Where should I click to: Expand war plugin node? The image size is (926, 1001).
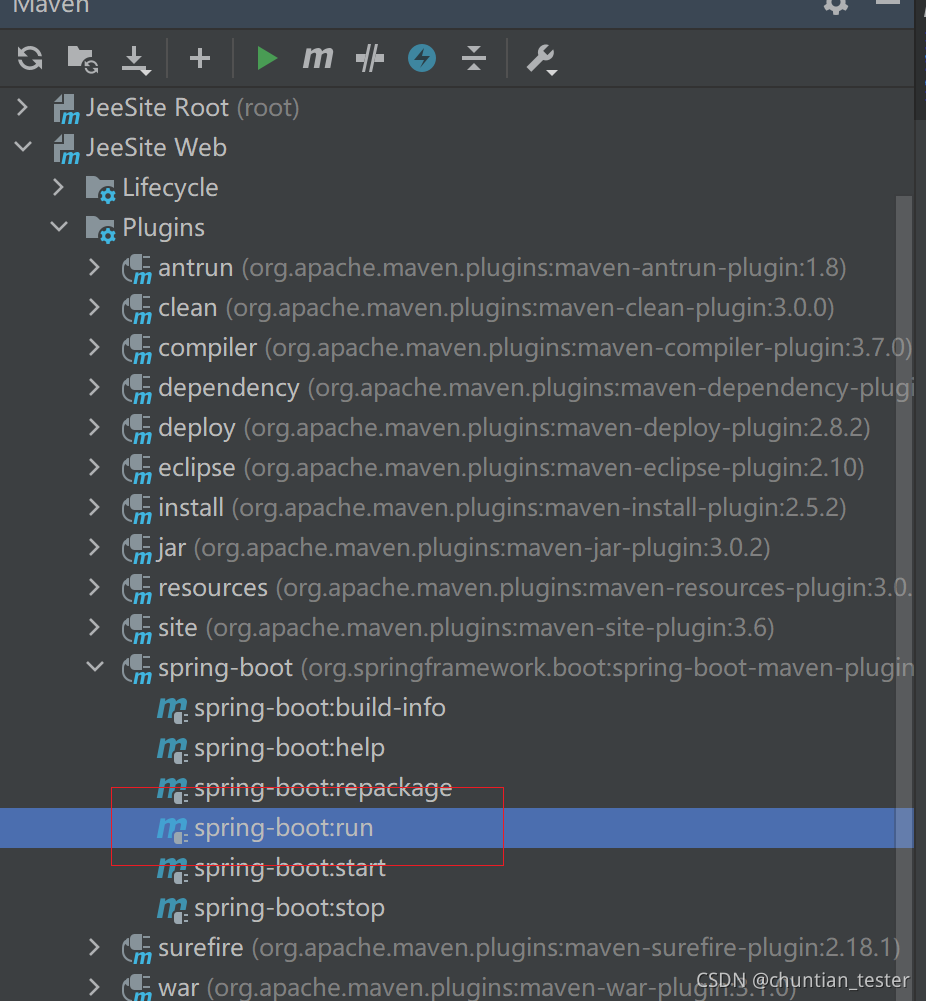coord(94,987)
